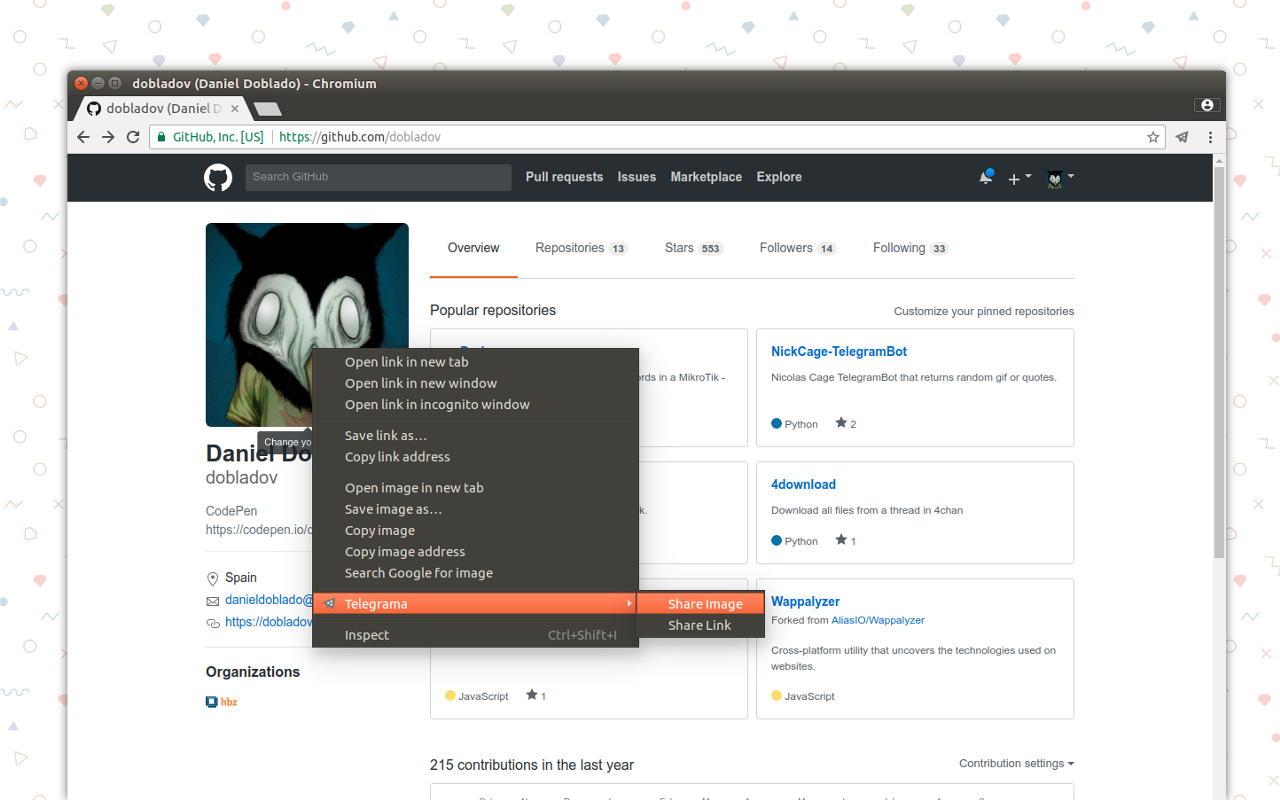Click the Spain location text
Image resolution: width=1280 pixels, height=800 pixels.
[241, 578]
